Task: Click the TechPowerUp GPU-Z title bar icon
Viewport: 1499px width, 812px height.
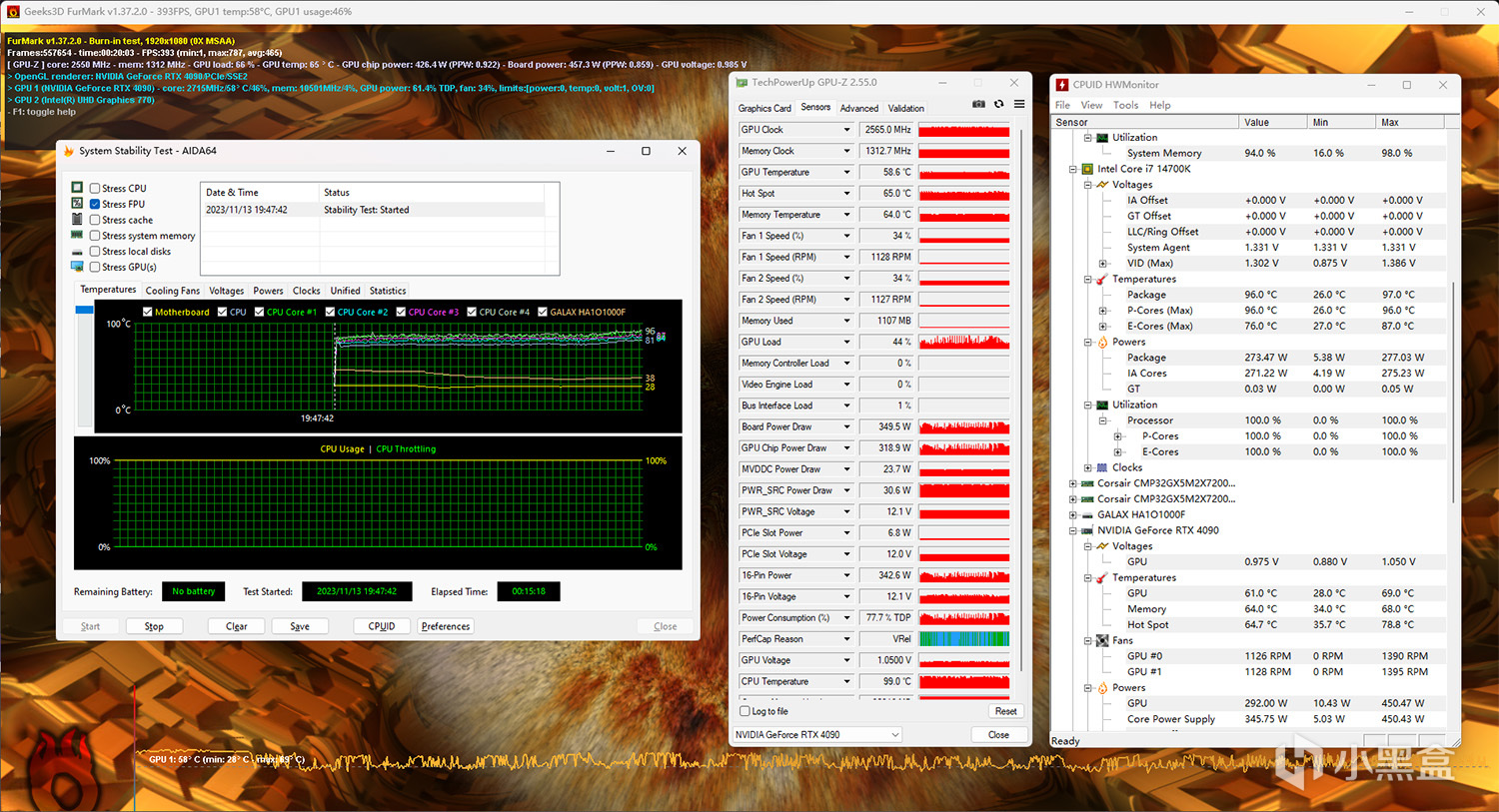Action: click(x=742, y=83)
